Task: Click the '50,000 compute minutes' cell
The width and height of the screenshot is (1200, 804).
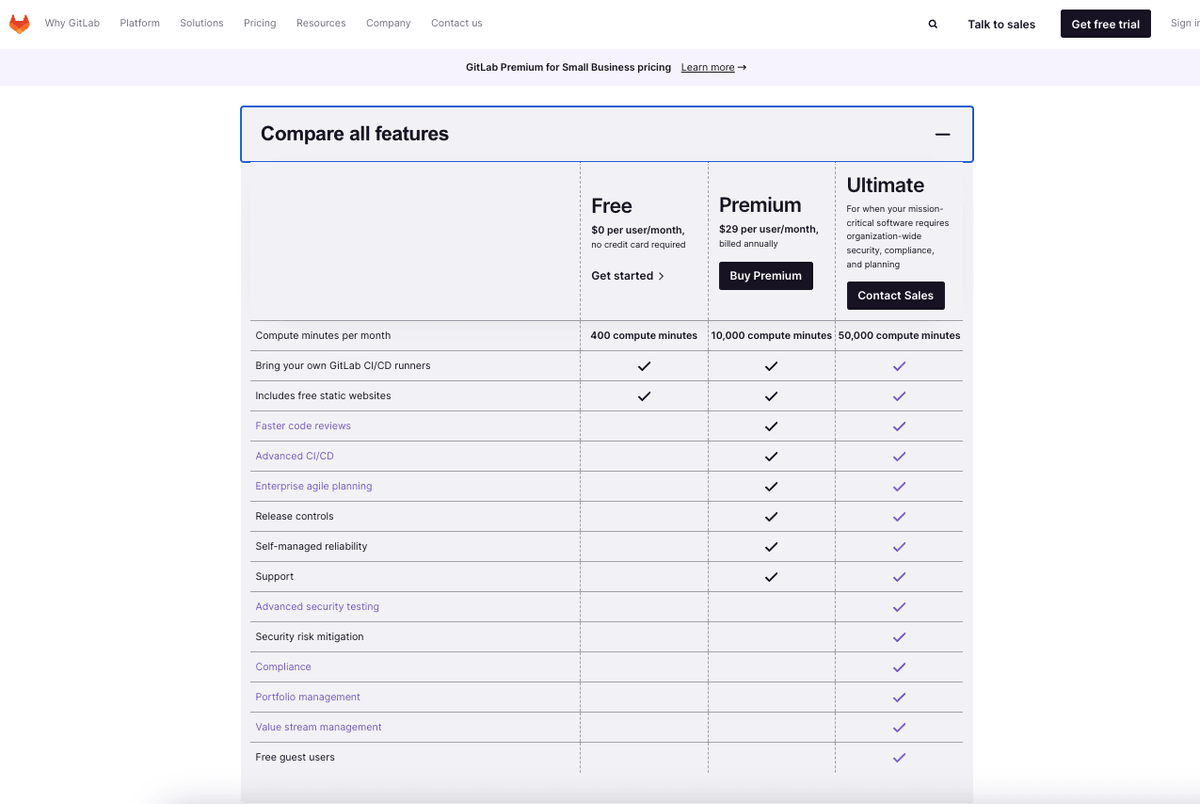Action: [x=899, y=336]
